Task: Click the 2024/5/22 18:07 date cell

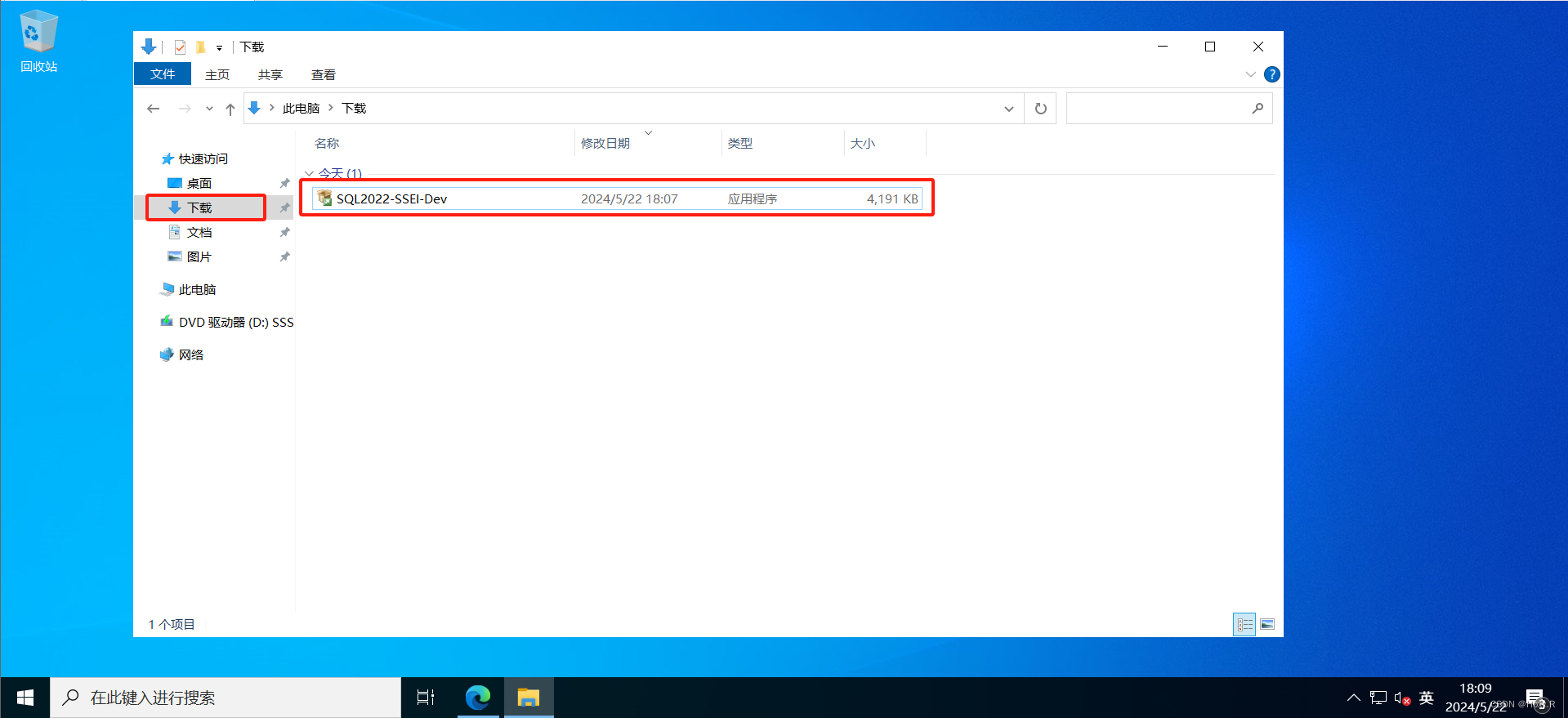Action: (629, 198)
